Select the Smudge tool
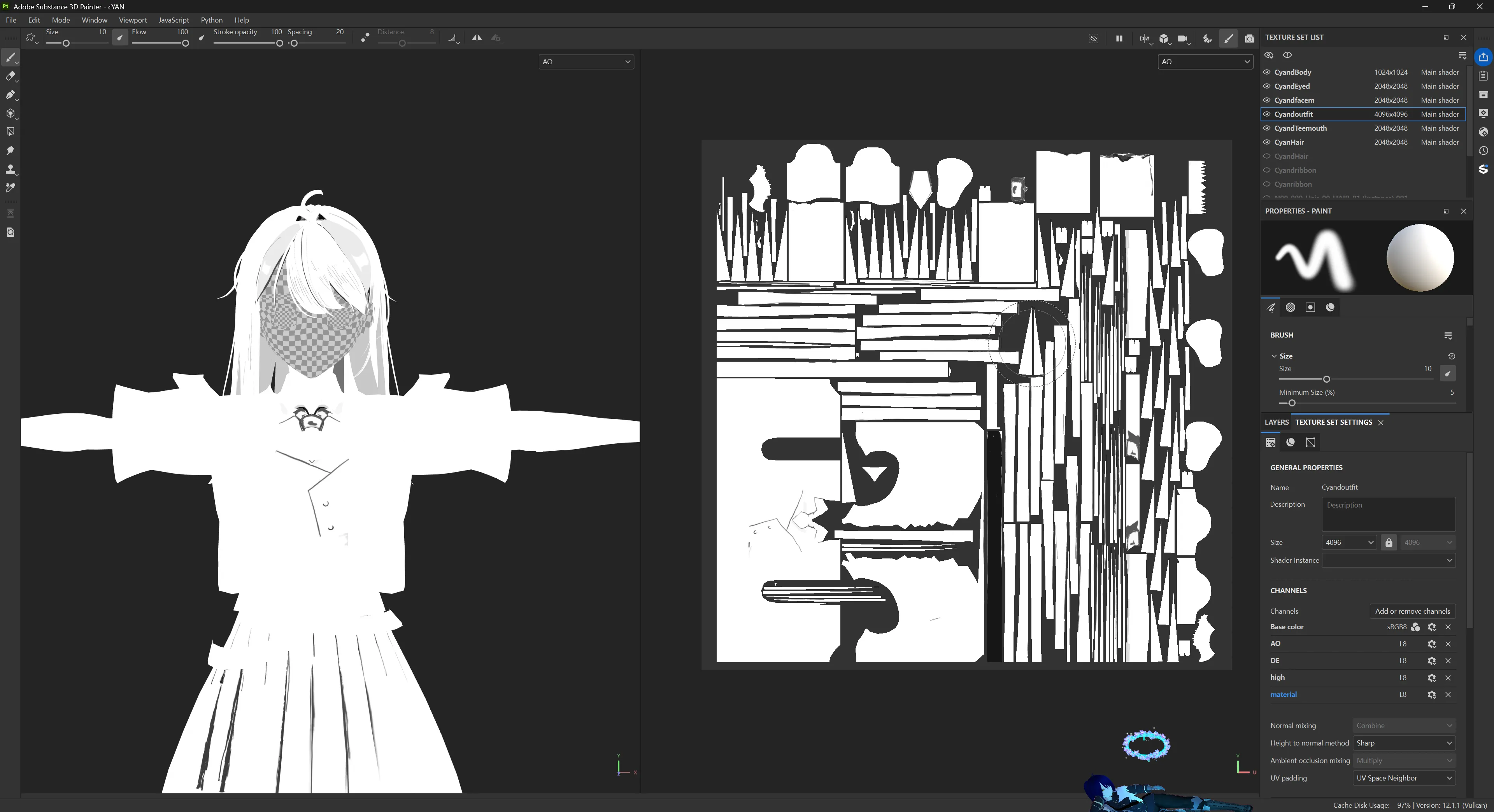 (11, 150)
